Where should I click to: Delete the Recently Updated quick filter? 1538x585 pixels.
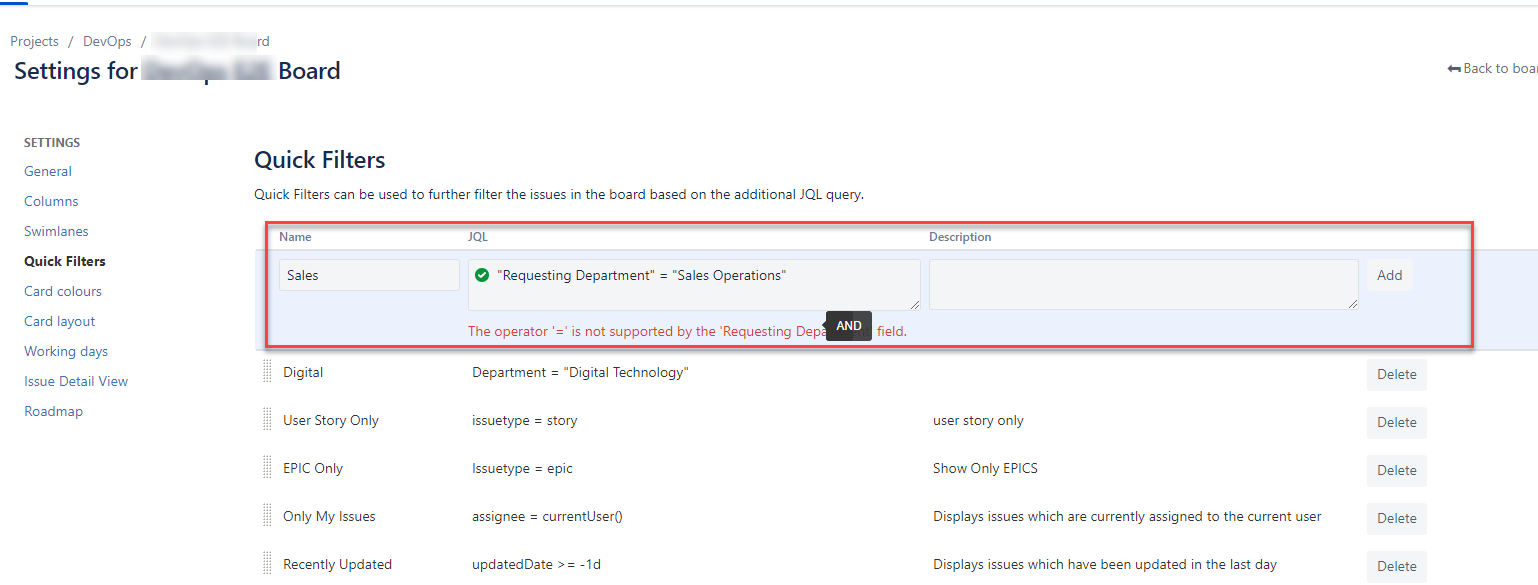[x=1396, y=566]
